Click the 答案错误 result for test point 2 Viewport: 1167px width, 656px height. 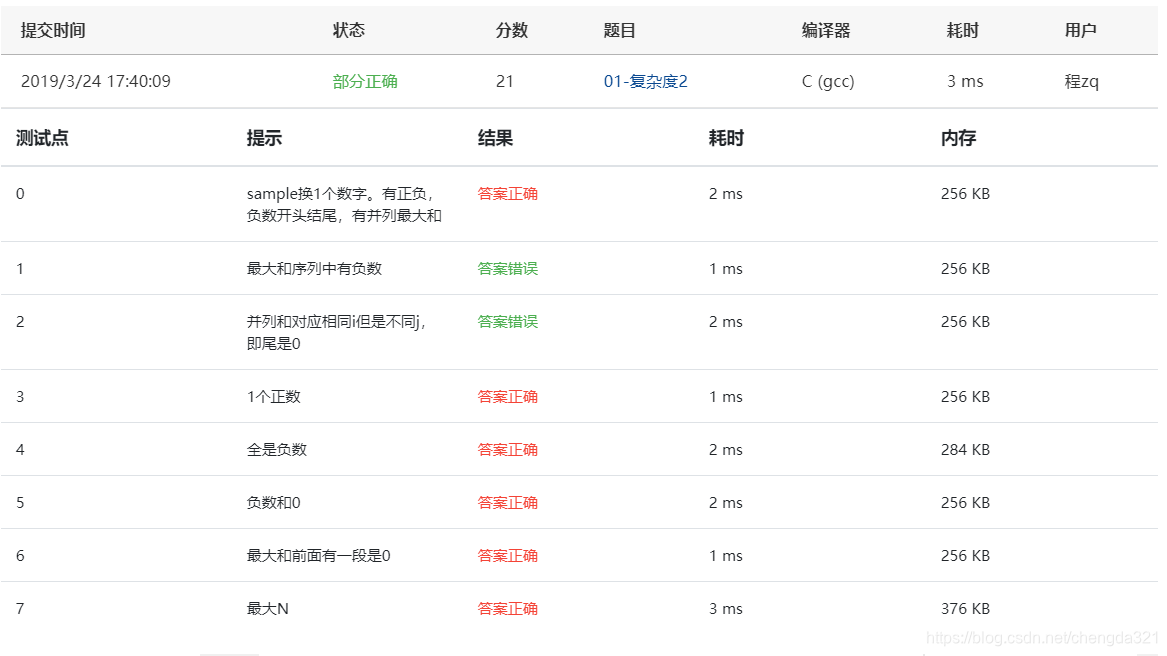[508, 322]
